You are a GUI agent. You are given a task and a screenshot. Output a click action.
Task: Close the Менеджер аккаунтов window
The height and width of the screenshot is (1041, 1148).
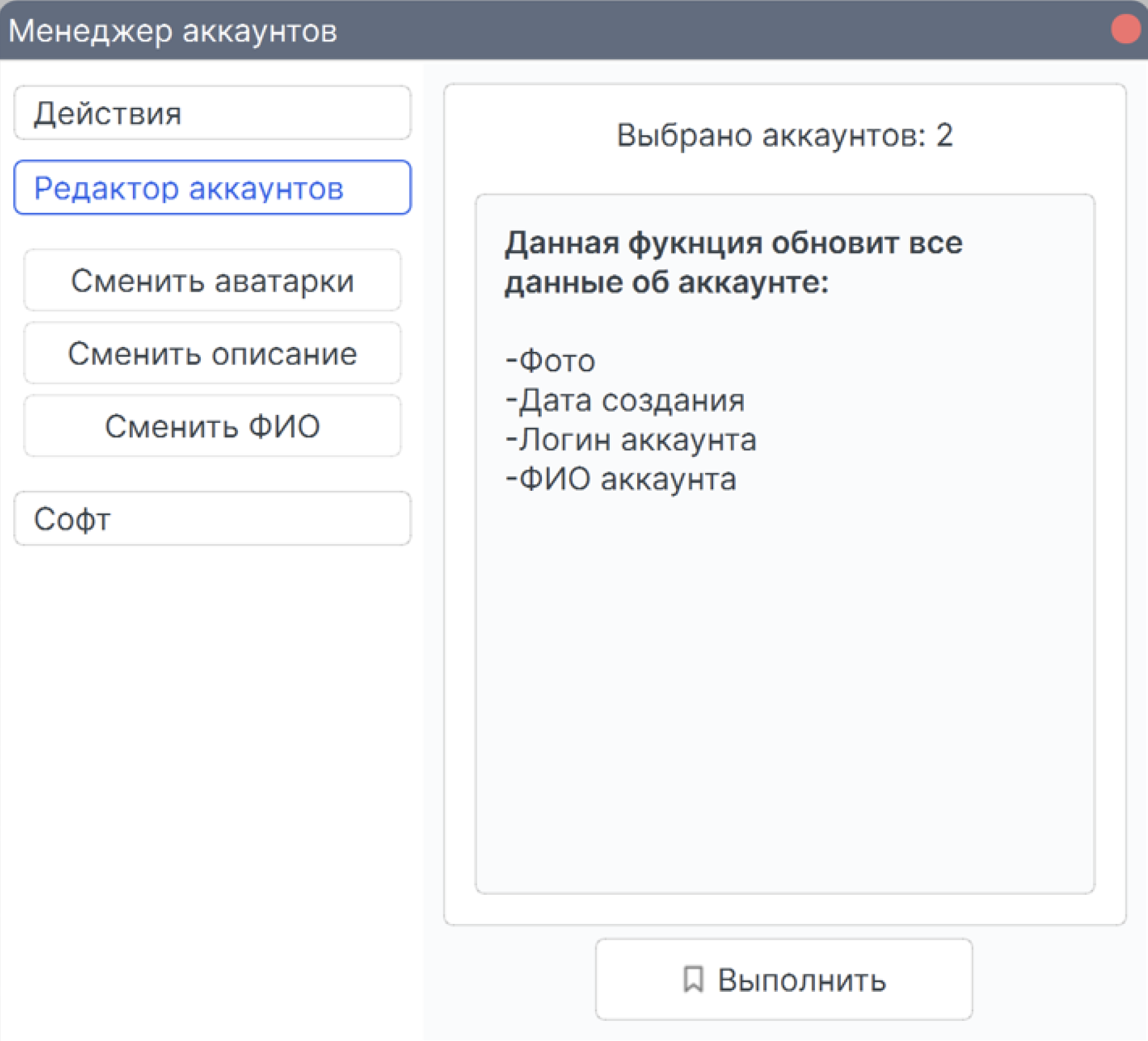pos(1126,30)
